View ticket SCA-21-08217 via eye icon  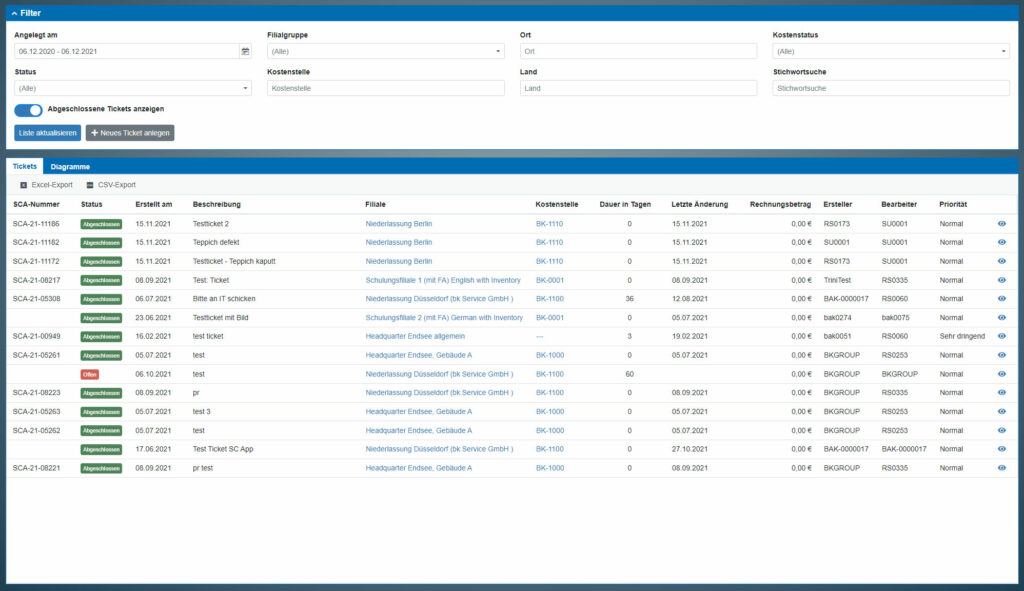(1002, 280)
